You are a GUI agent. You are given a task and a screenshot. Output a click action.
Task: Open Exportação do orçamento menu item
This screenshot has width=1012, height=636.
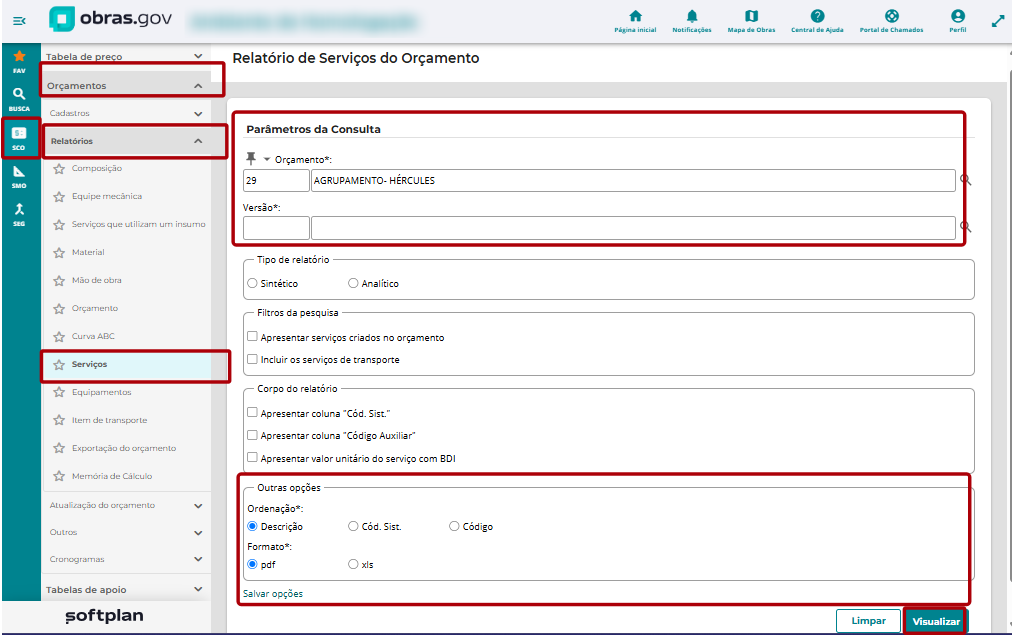coord(124,448)
